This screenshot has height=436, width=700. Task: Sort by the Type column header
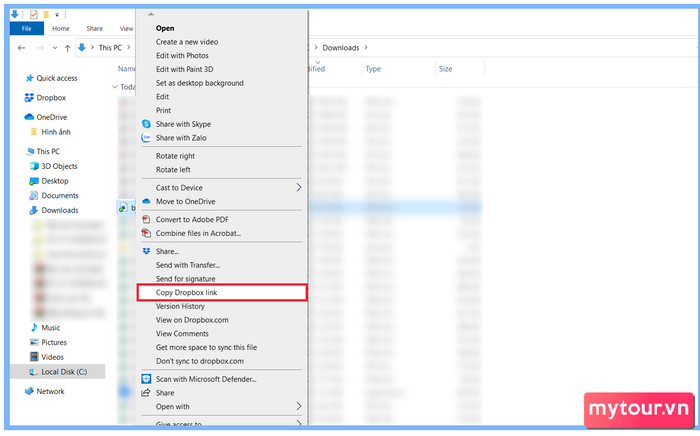(x=373, y=69)
